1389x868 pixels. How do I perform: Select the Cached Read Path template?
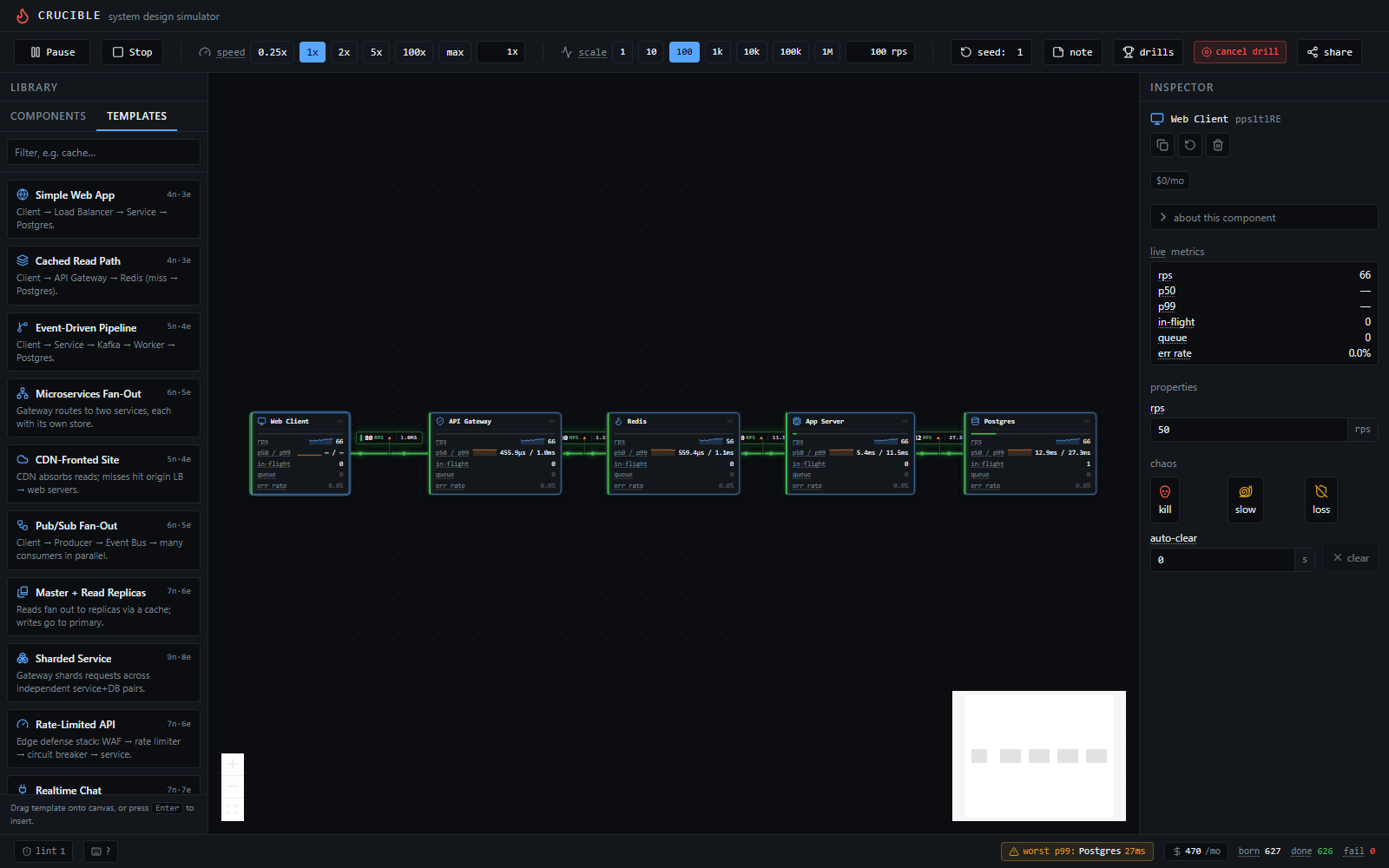click(x=103, y=275)
